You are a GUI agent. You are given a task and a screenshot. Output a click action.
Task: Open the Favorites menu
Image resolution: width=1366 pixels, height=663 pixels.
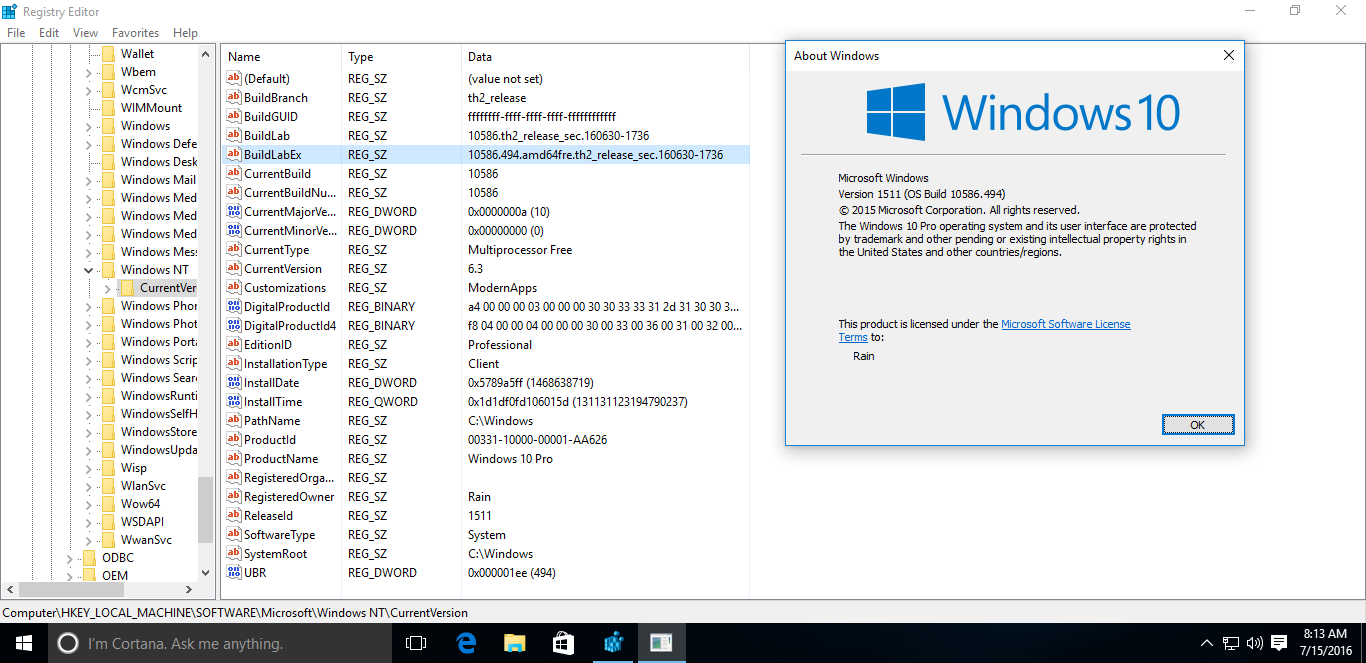point(135,32)
